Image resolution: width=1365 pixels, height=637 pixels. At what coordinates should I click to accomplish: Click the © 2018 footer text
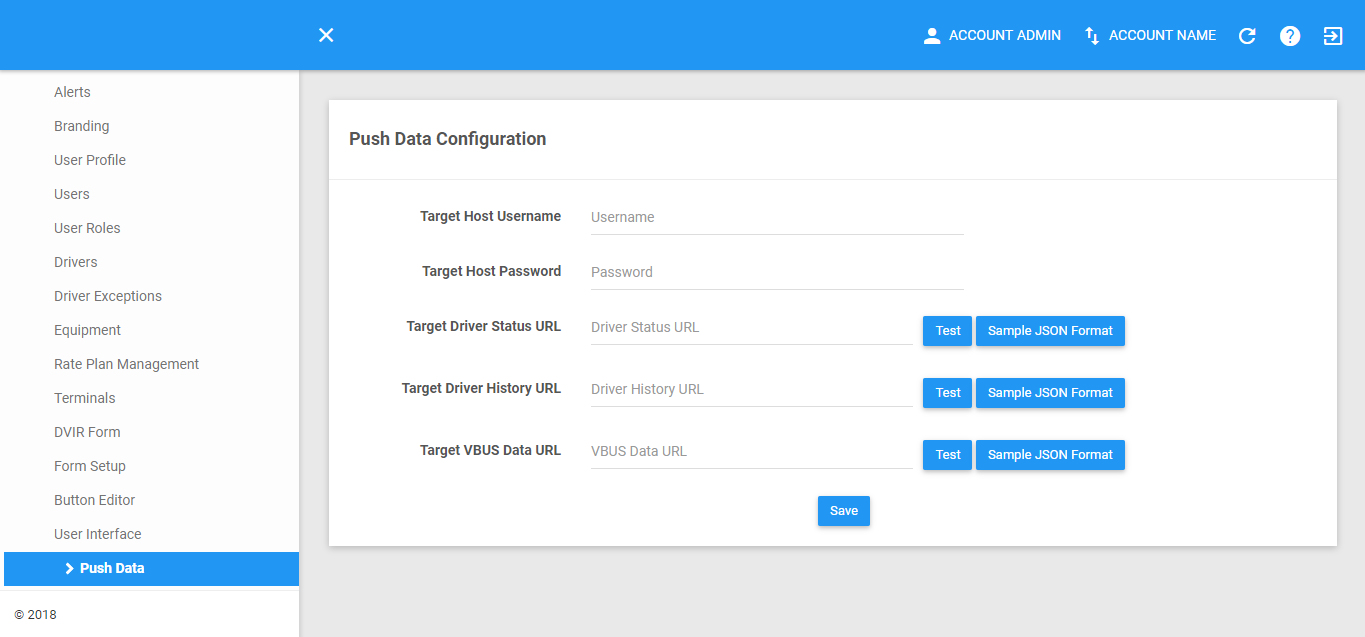click(x=36, y=615)
